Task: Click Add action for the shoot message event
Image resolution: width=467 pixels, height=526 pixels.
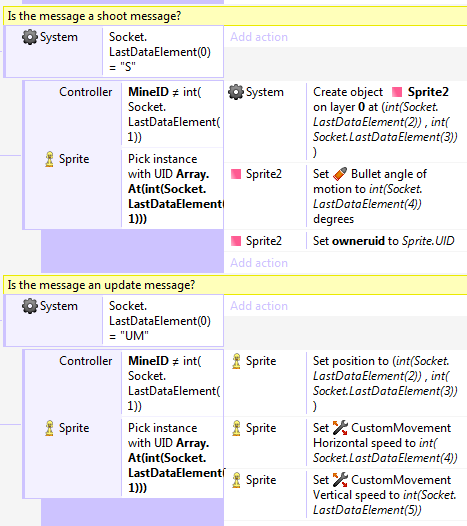Action: 259,37
